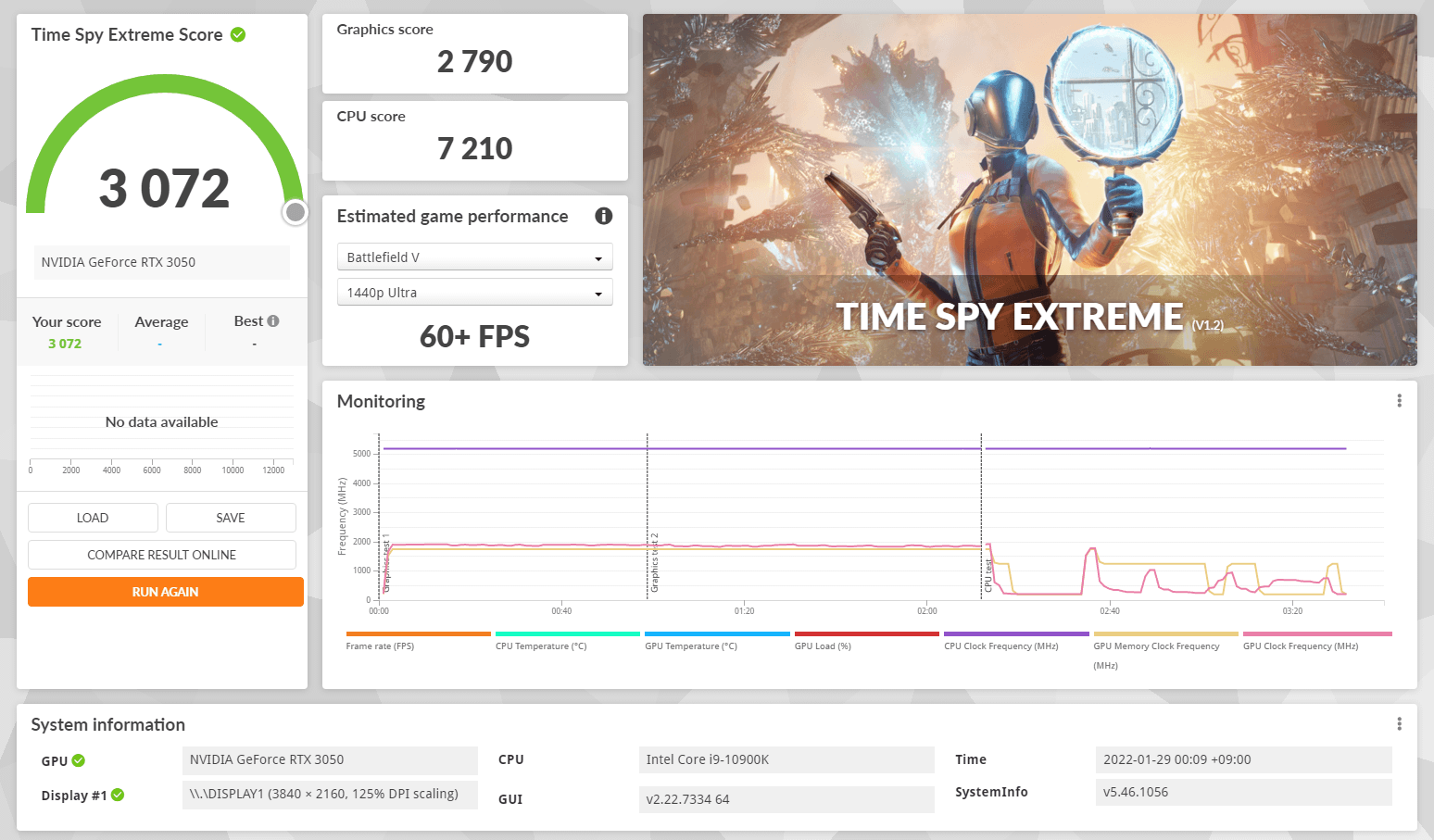The width and height of the screenshot is (1434, 840).
Task: Select the SystemInfo version v5.46.1056
Action: pyautogui.click(x=1243, y=792)
